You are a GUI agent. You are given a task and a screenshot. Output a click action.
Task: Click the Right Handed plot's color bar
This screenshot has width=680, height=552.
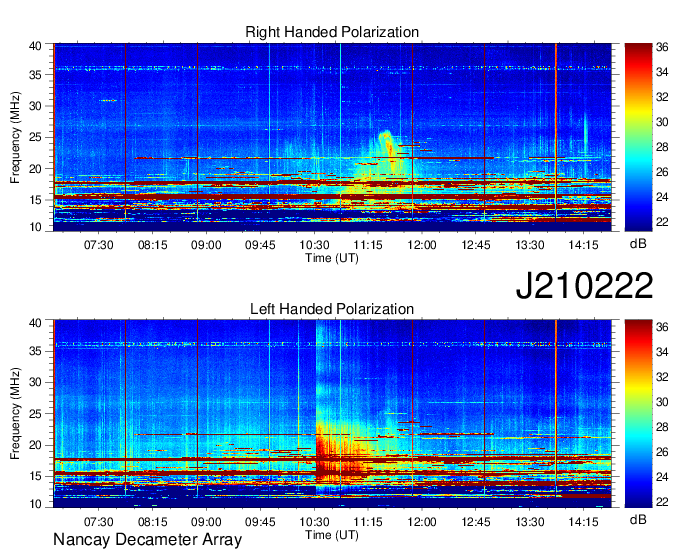(638, 137)
